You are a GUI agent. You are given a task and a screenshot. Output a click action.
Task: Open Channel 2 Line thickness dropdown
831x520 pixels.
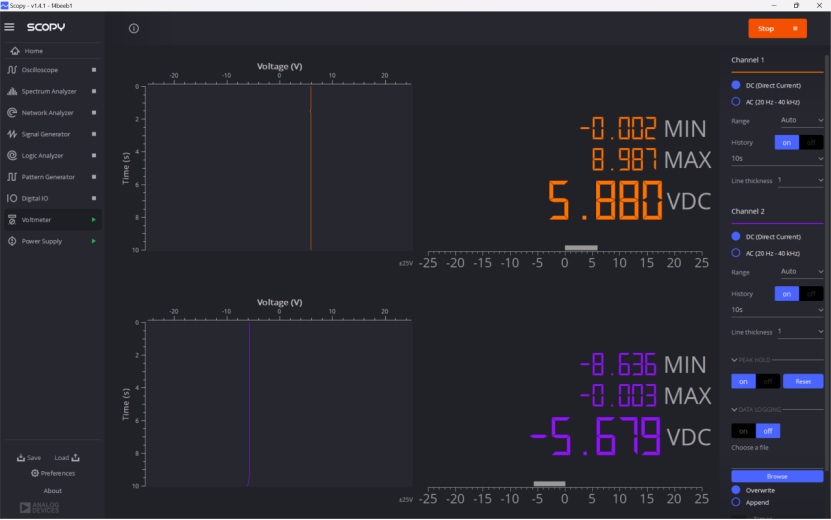pyautogui.click(x=800, y=332)
